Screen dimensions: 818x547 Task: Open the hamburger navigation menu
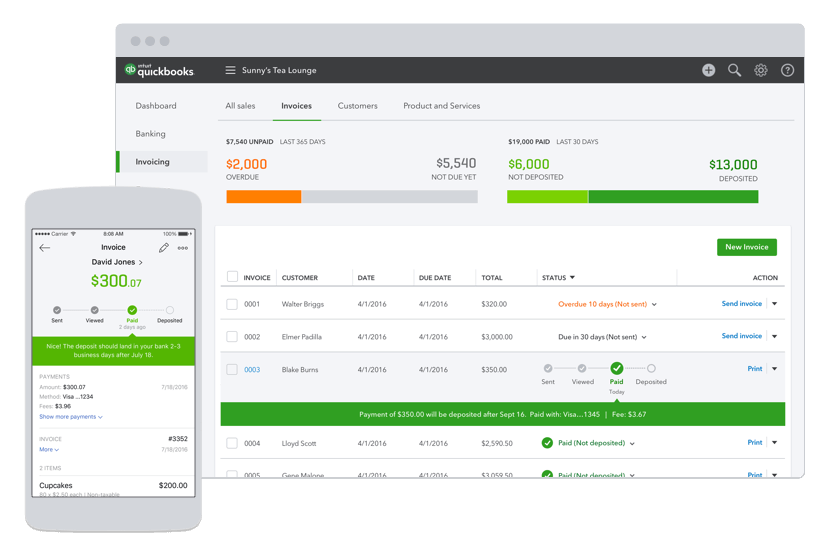pos(230,70)
